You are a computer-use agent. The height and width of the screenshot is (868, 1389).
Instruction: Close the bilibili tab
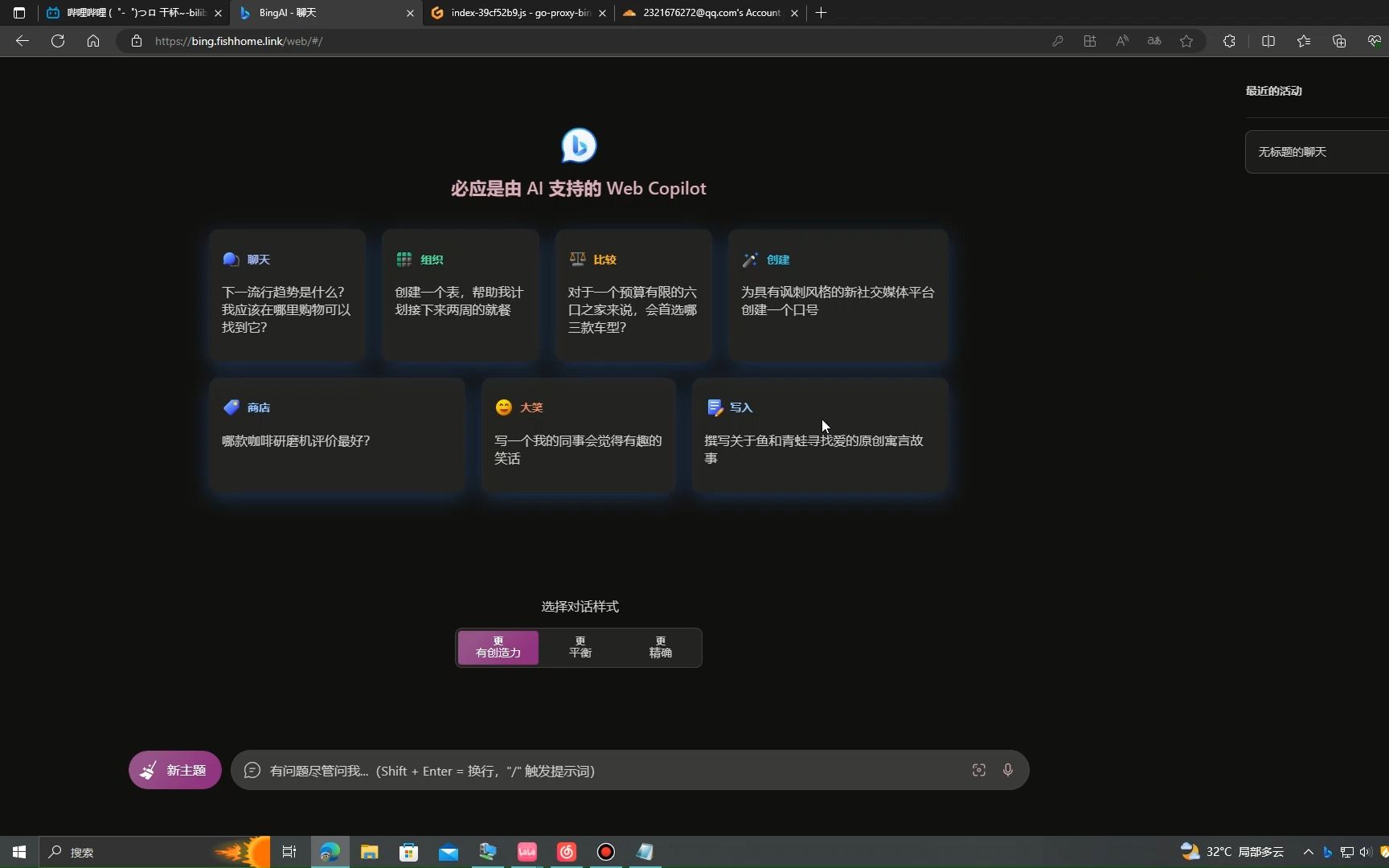(218, 13)
